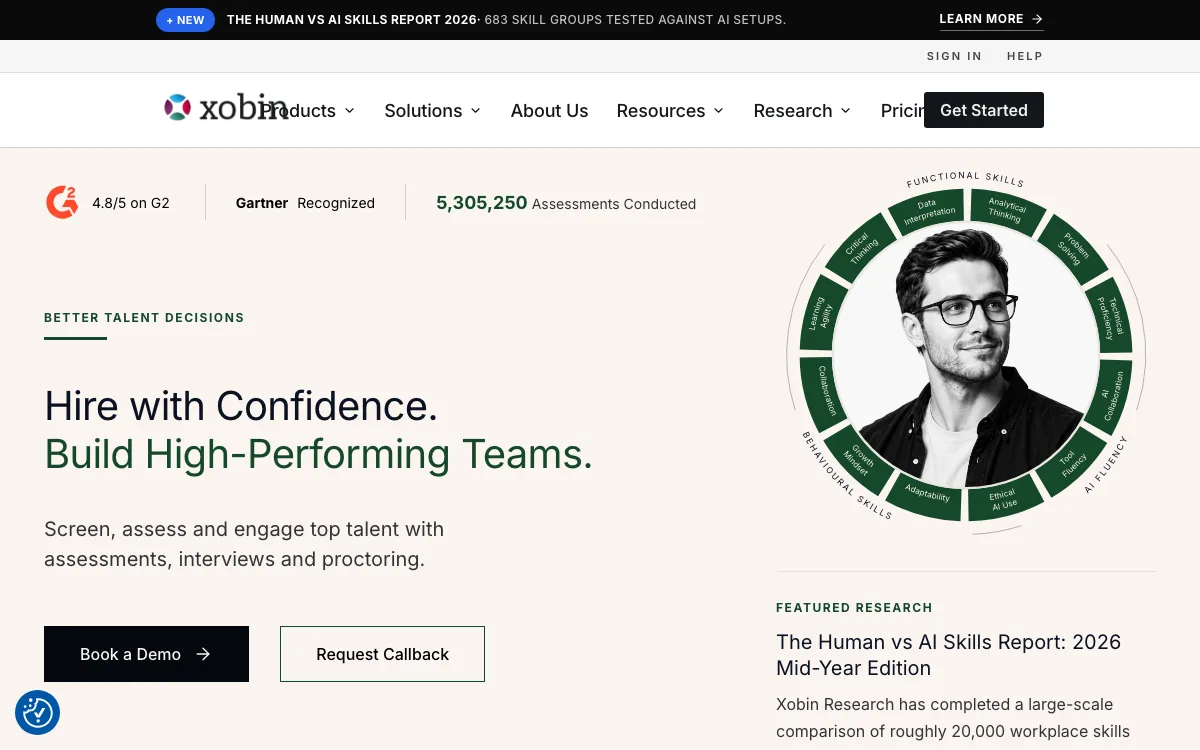Click the G2 logo badge
This screenshot has height=750, width=1200.
62,202
